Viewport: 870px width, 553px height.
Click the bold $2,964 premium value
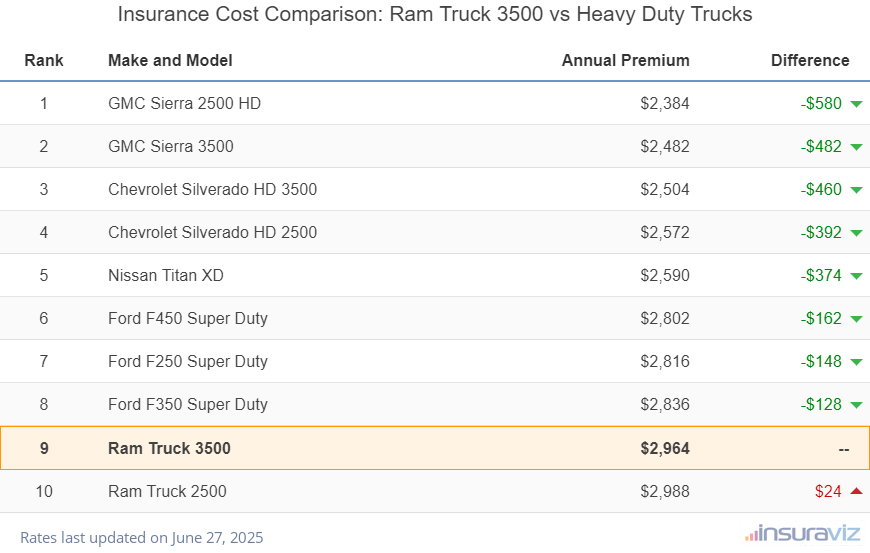point(665,448)
